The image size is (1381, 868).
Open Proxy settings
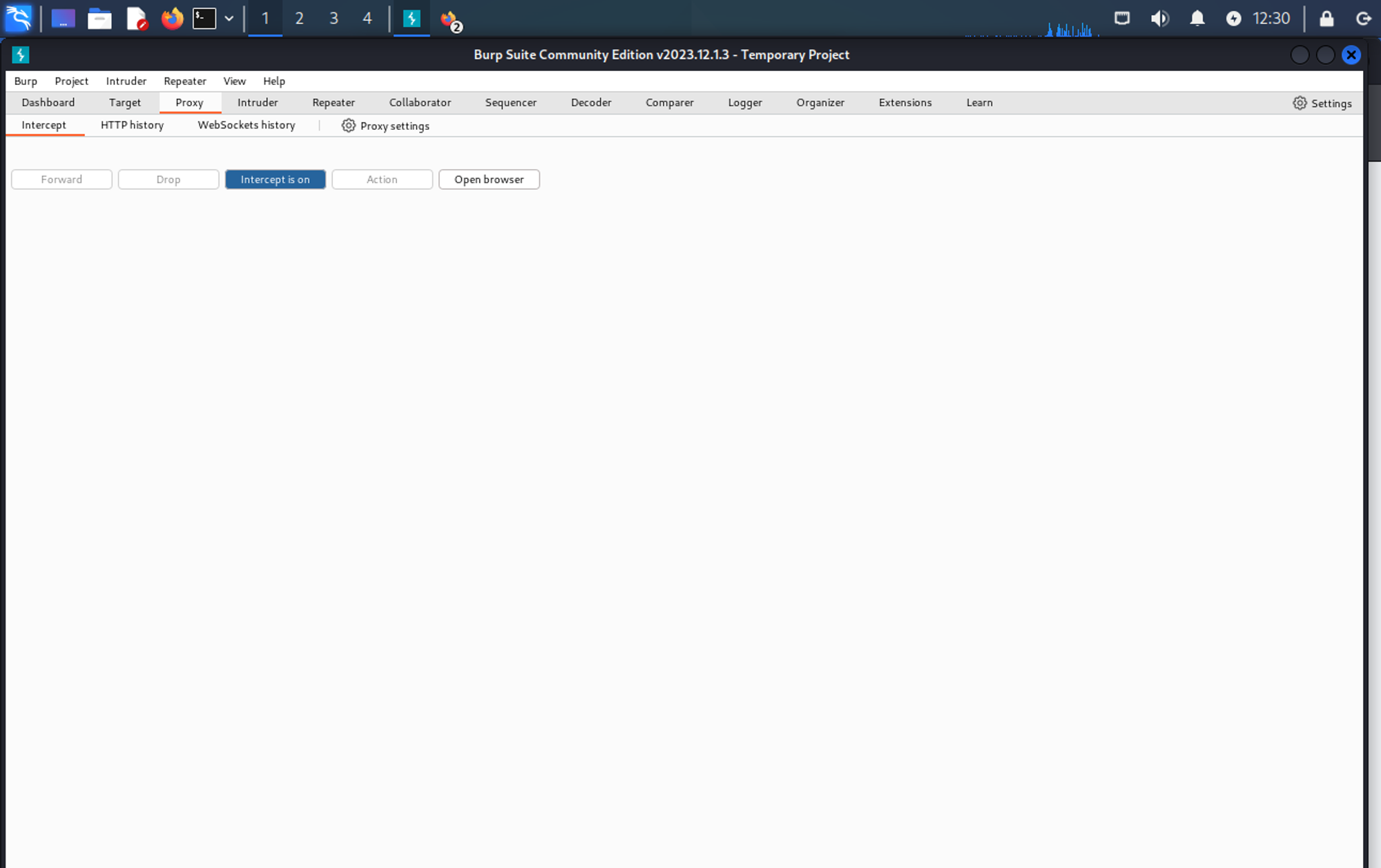[385, 126]
